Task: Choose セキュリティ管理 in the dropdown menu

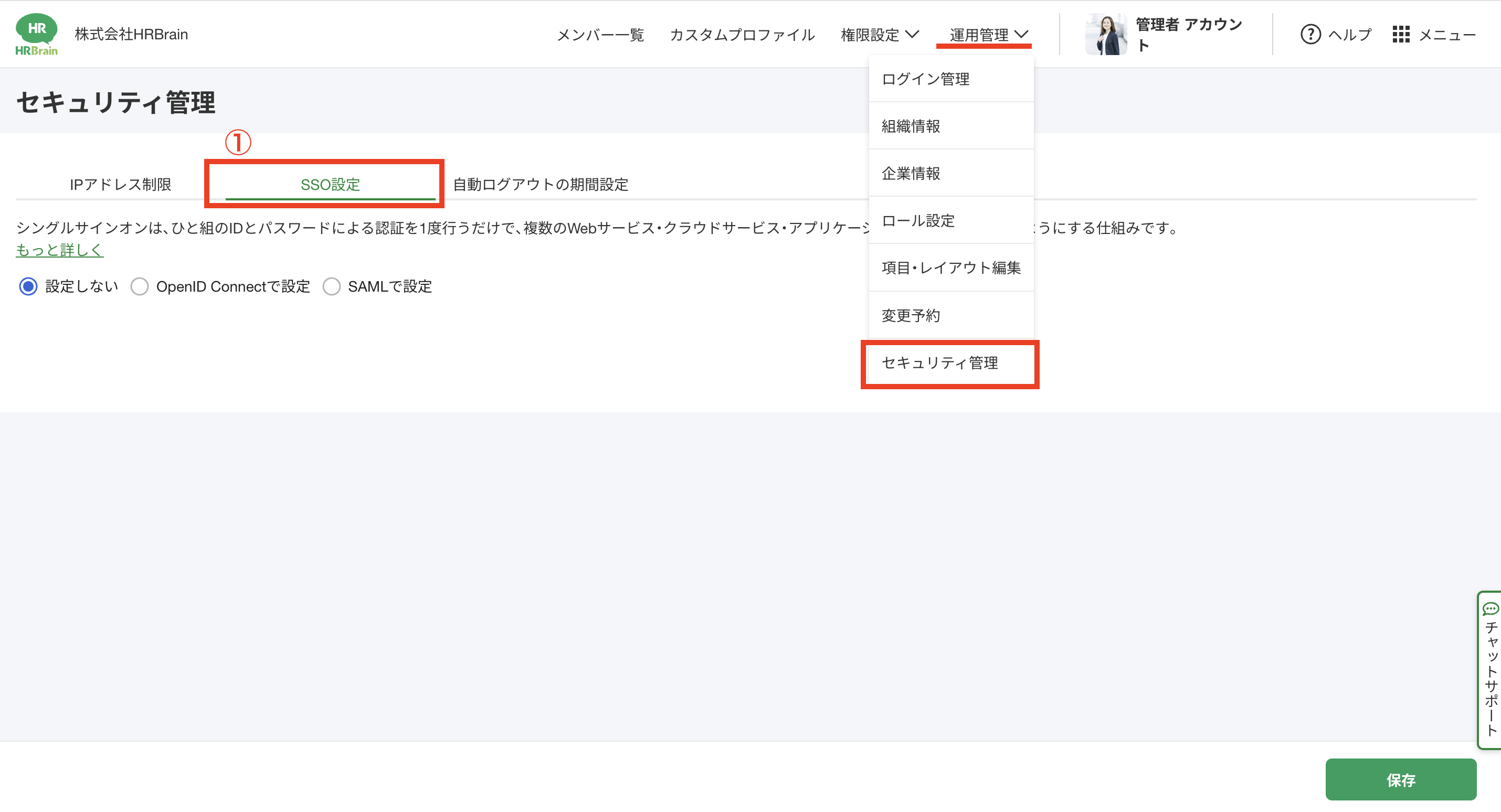Action: pyautogui.click(x=939, y=363)
